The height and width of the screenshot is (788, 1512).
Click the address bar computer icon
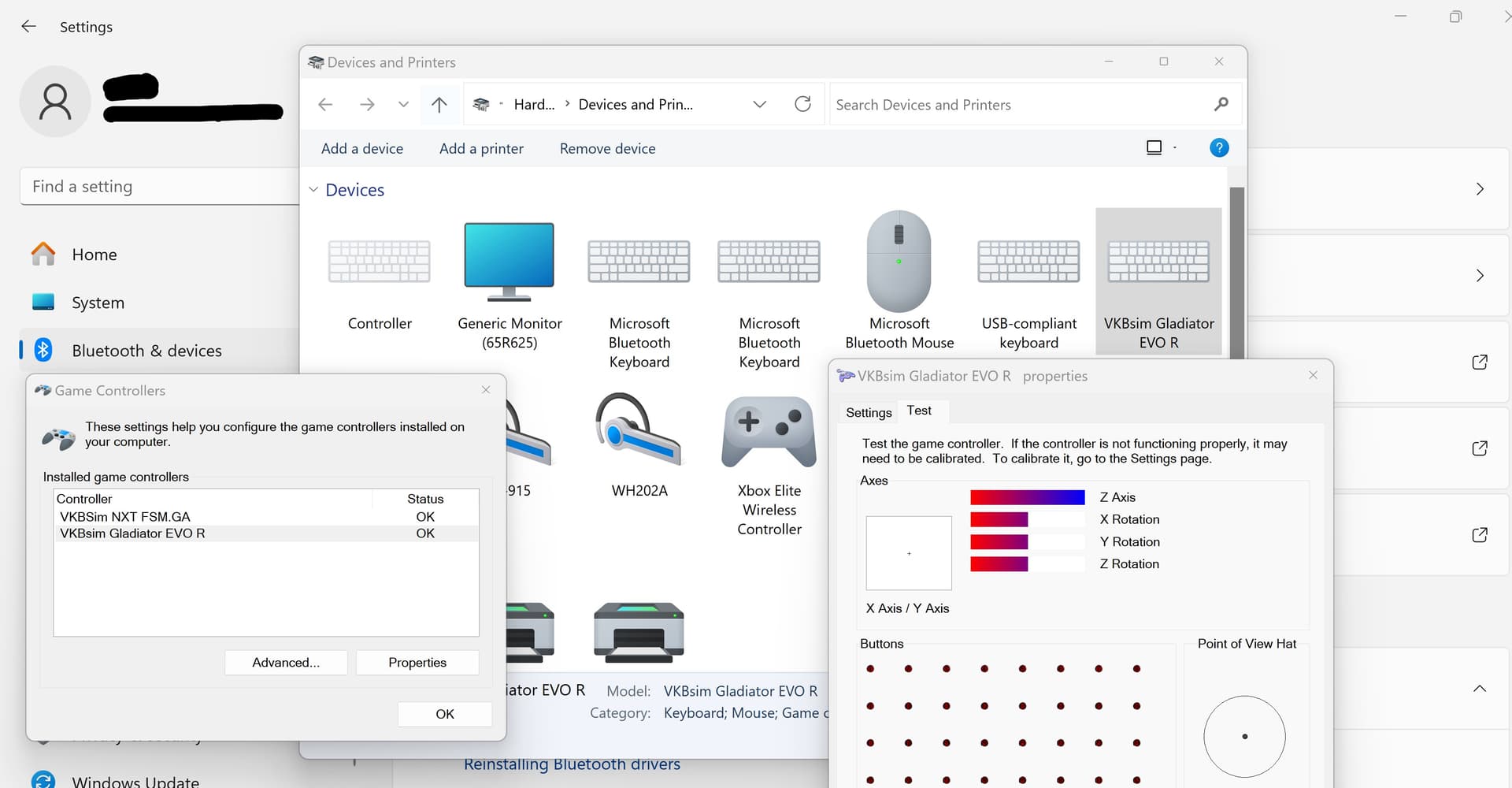[x=481, y=104]
